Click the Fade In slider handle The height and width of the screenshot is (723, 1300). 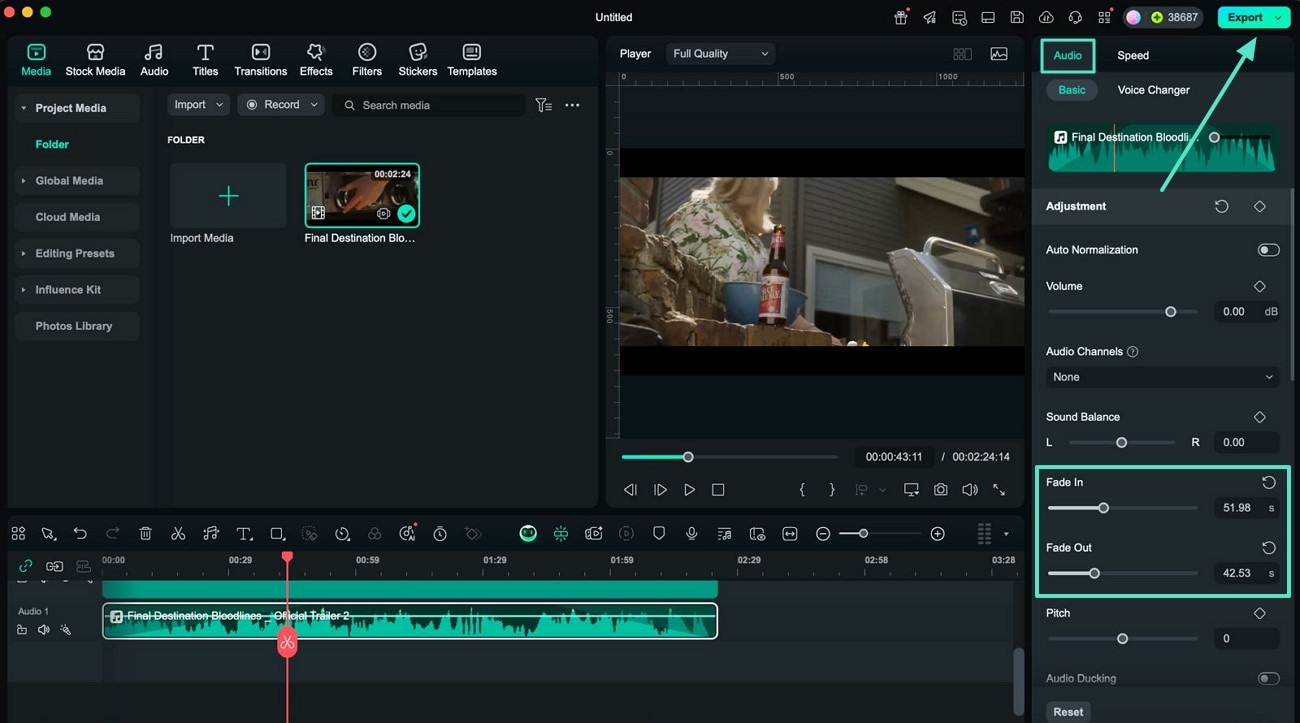coord(1103,508)
